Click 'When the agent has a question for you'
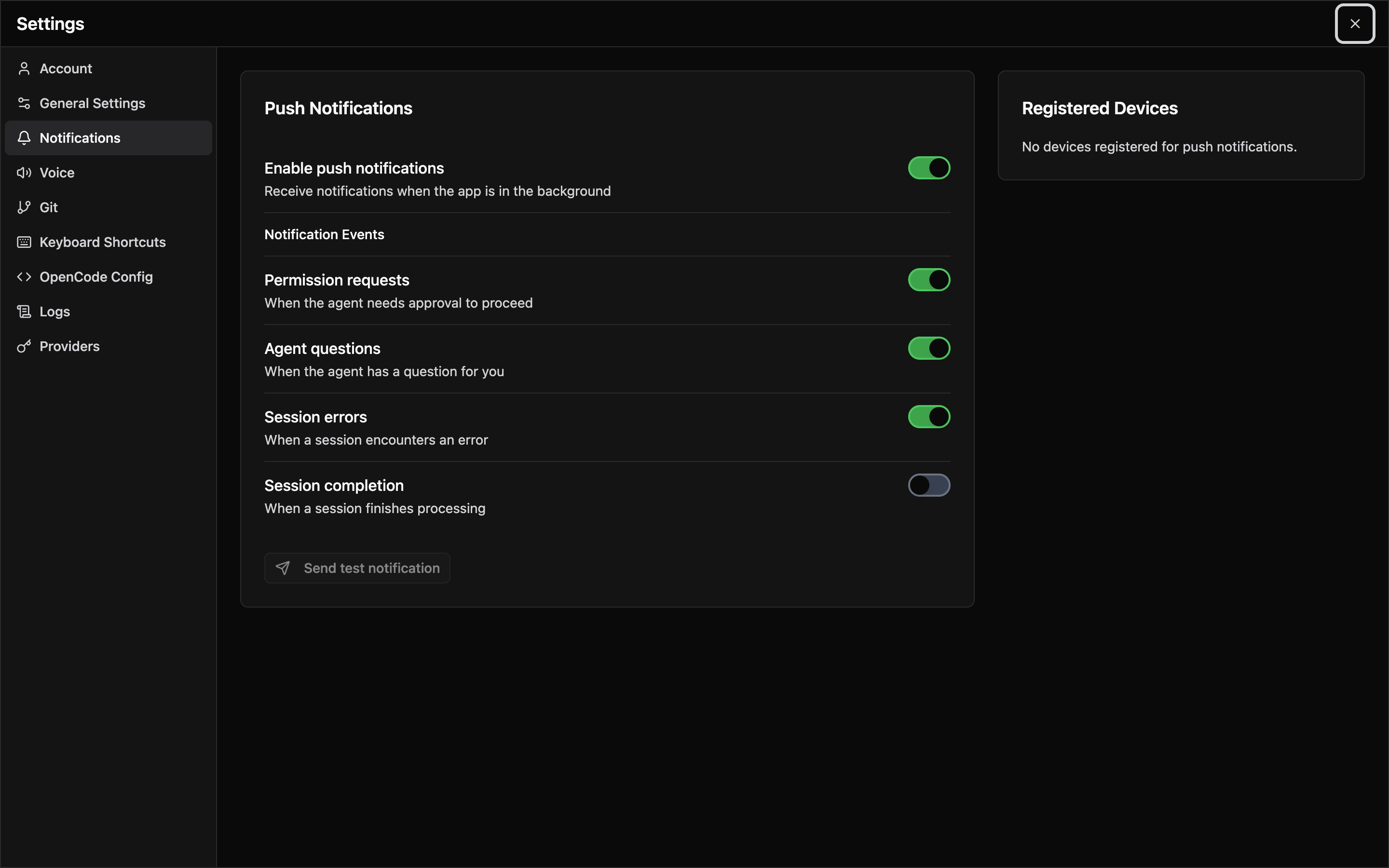The width and height of the screenshot is (1389, 868). (384, 371)
